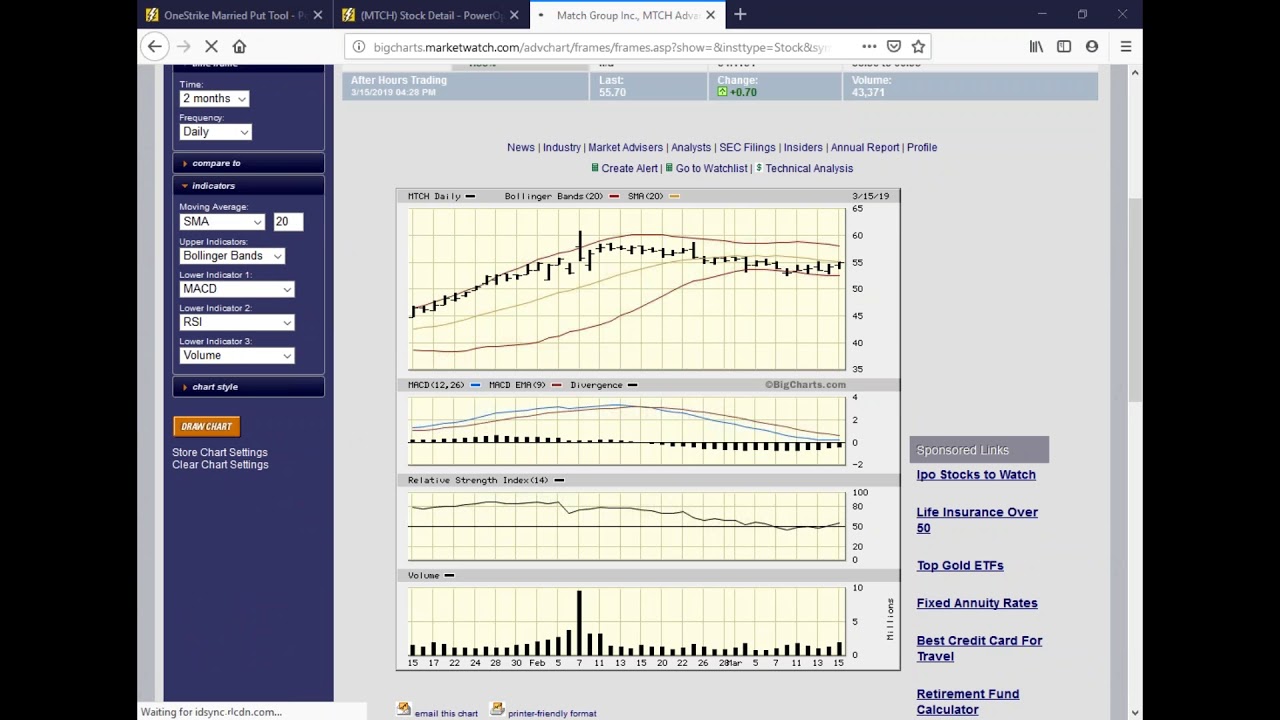This screenshot has width=1280, height=720.
Task: Open the Time dropdown set to 2 months
Action: click(x=214, y=98)
